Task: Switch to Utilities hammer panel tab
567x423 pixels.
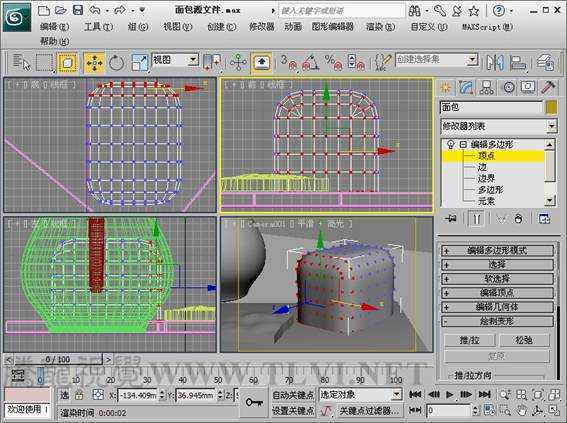Action: point(549,87)
